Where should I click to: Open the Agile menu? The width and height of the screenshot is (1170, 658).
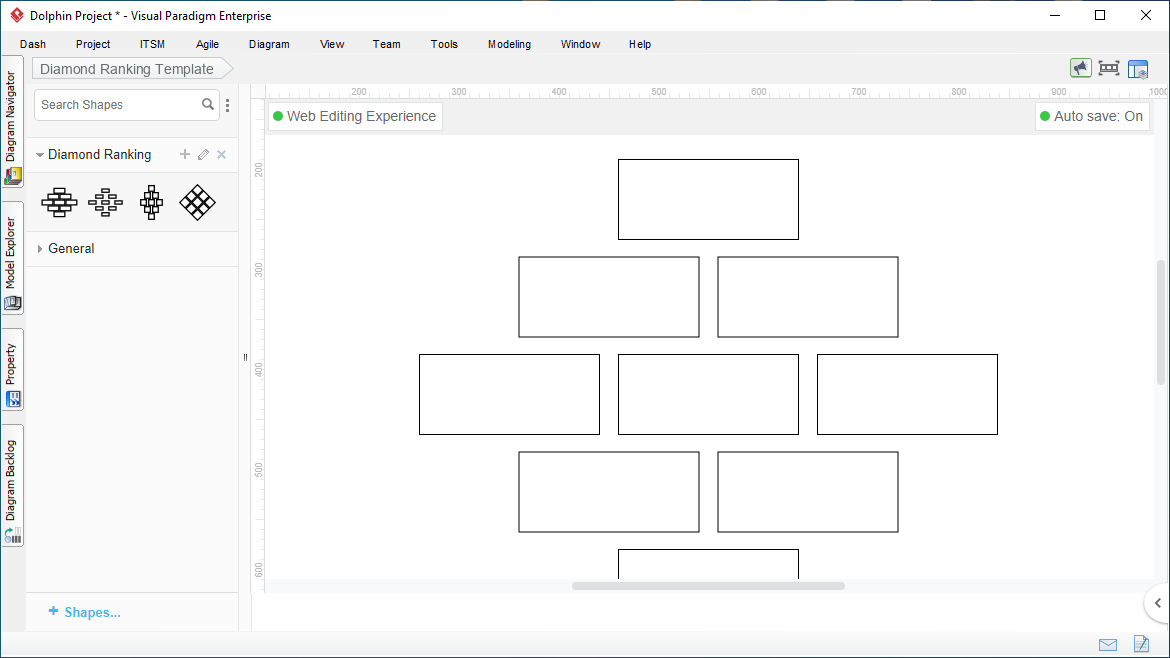(x=207, y=44)
